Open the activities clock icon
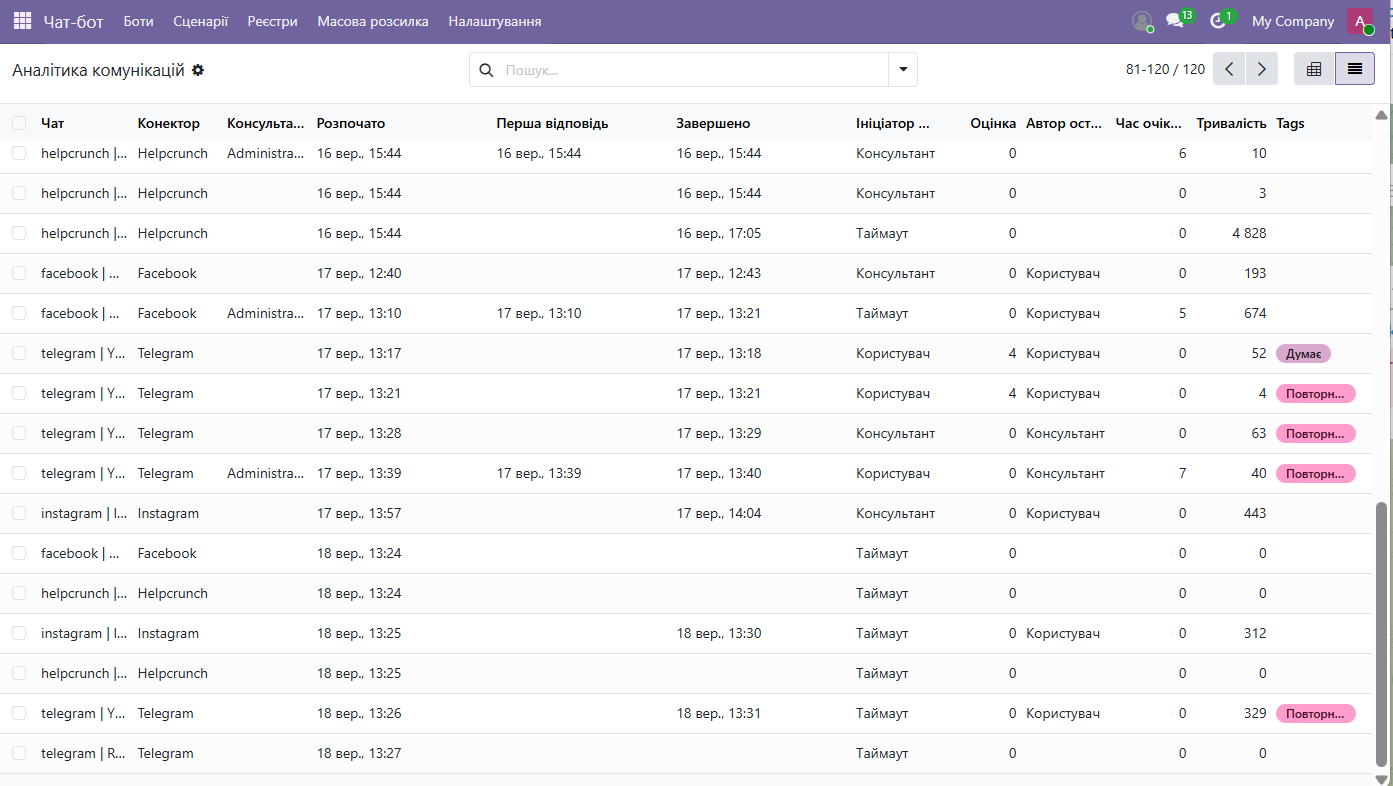Screen dimensions: 1393x786 click(1218, 21)
